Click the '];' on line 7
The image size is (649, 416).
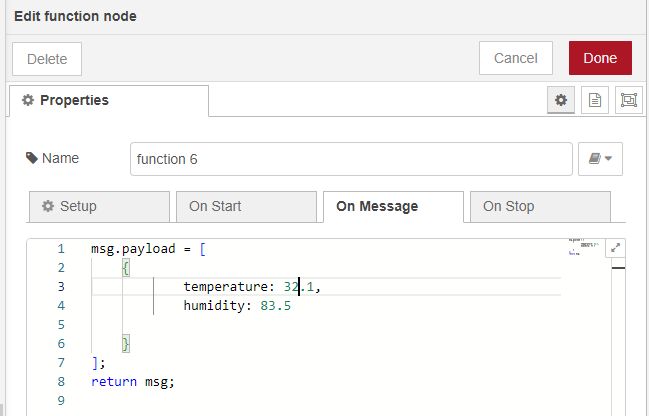pos(99,363)
